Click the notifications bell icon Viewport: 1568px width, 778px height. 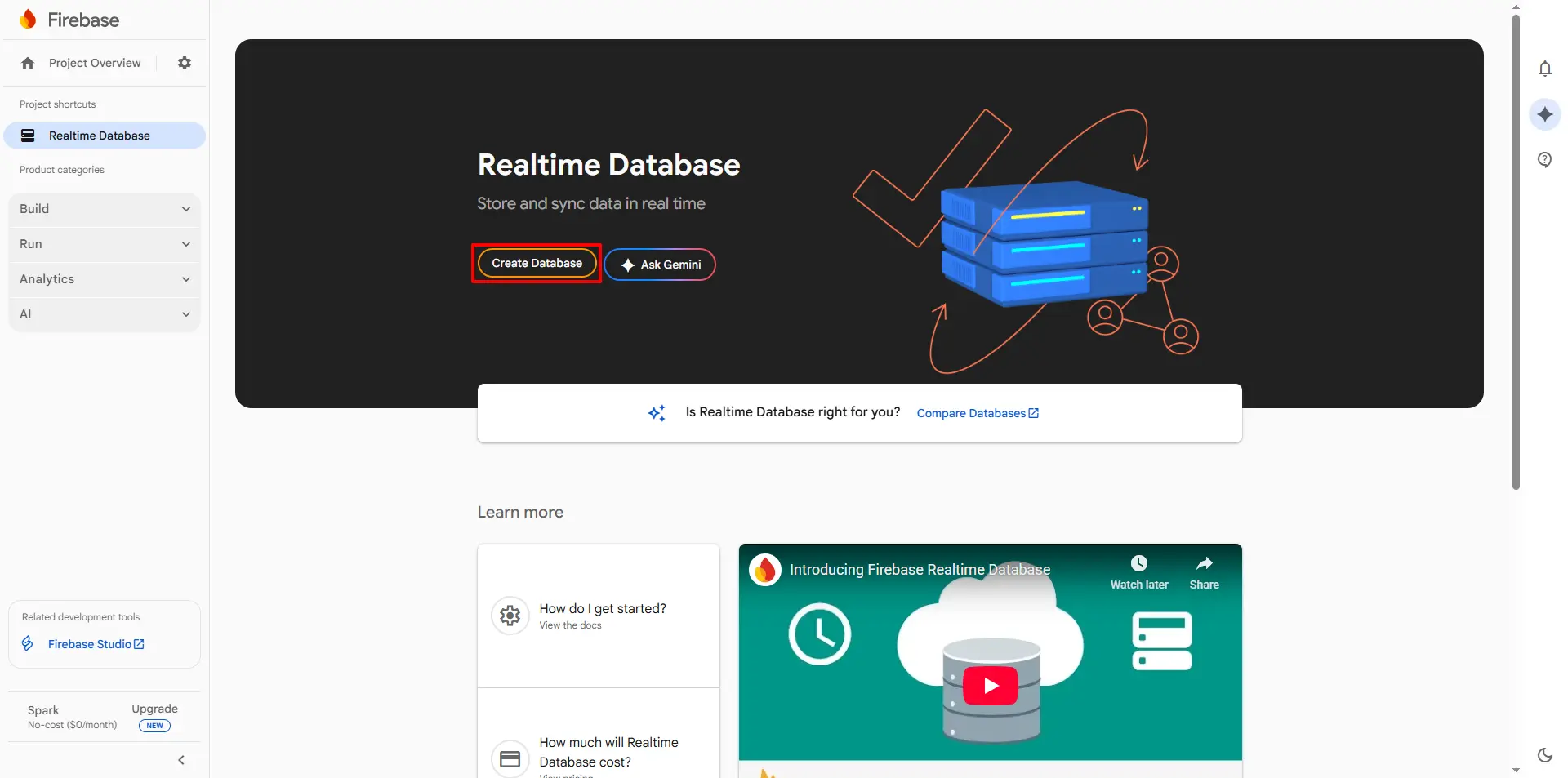point(1544,69)
